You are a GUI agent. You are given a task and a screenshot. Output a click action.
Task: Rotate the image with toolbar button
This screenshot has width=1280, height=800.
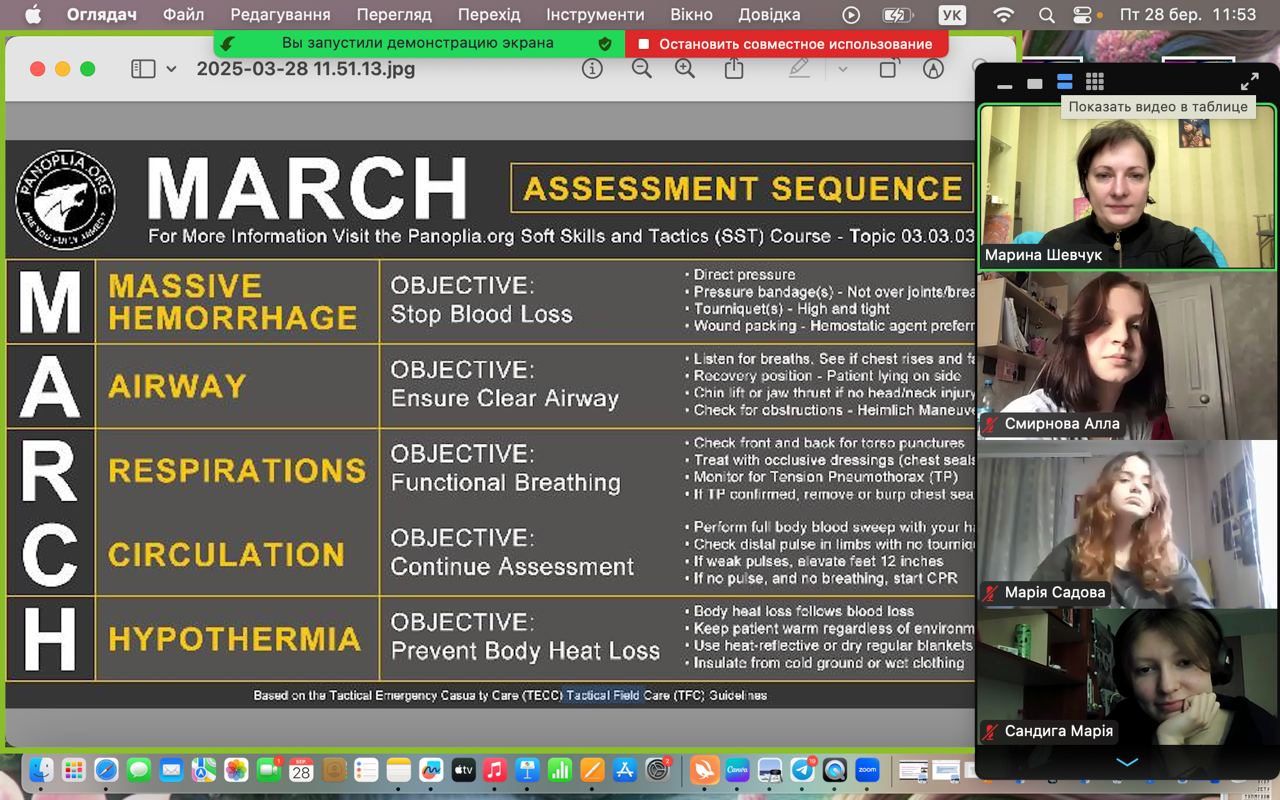click(888, 68)
